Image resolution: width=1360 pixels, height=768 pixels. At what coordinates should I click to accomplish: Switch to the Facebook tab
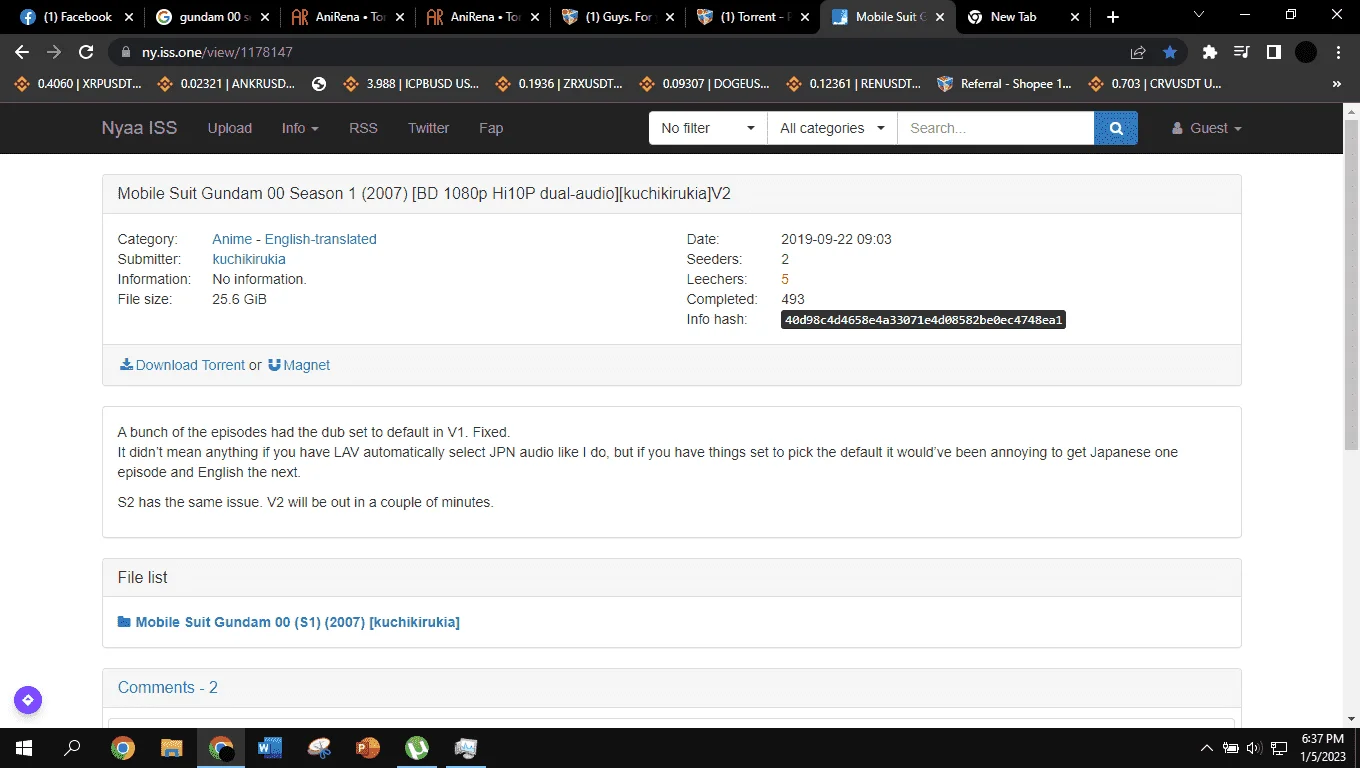click(75, 17)
